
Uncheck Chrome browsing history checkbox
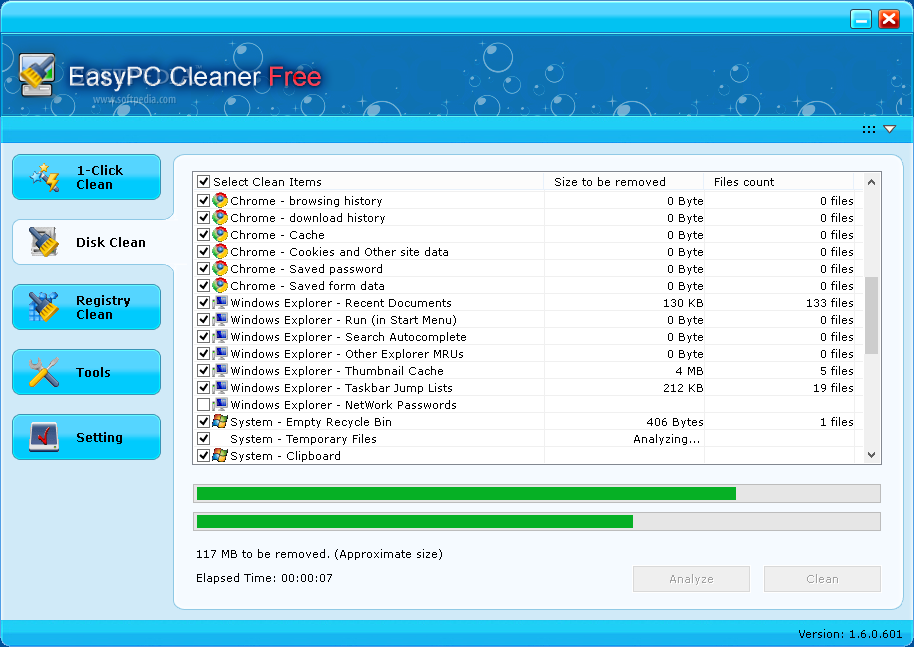point(203,201)
